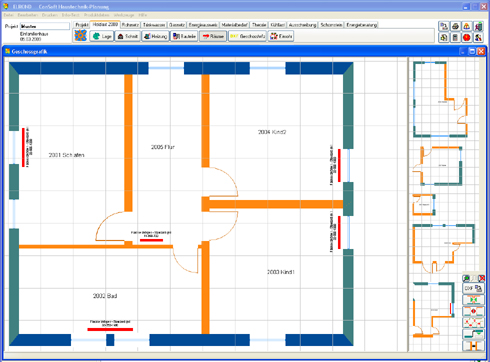
Task: Click the DXF export button in the floating palette
Action: [x=473, y=288]
